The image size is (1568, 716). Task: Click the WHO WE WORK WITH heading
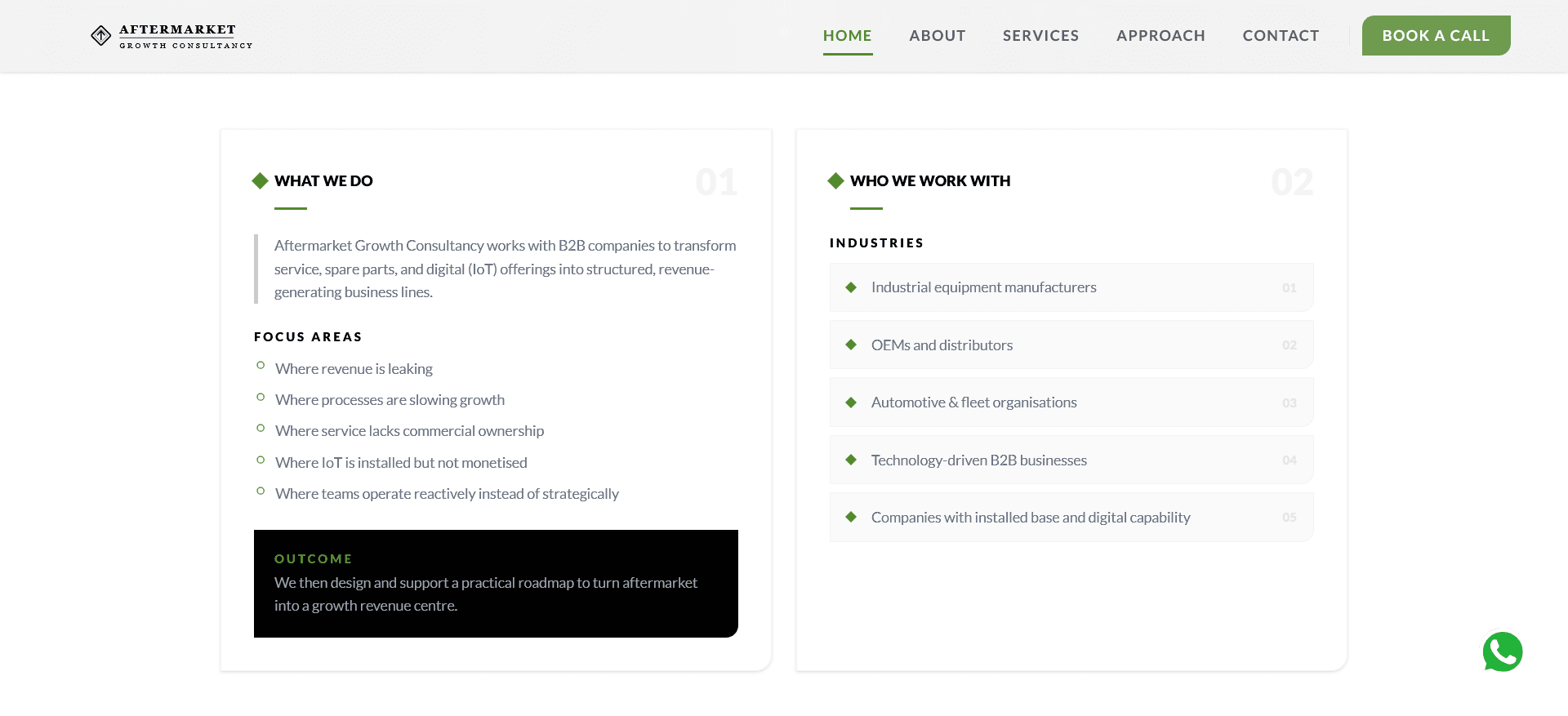pos(930,181)
